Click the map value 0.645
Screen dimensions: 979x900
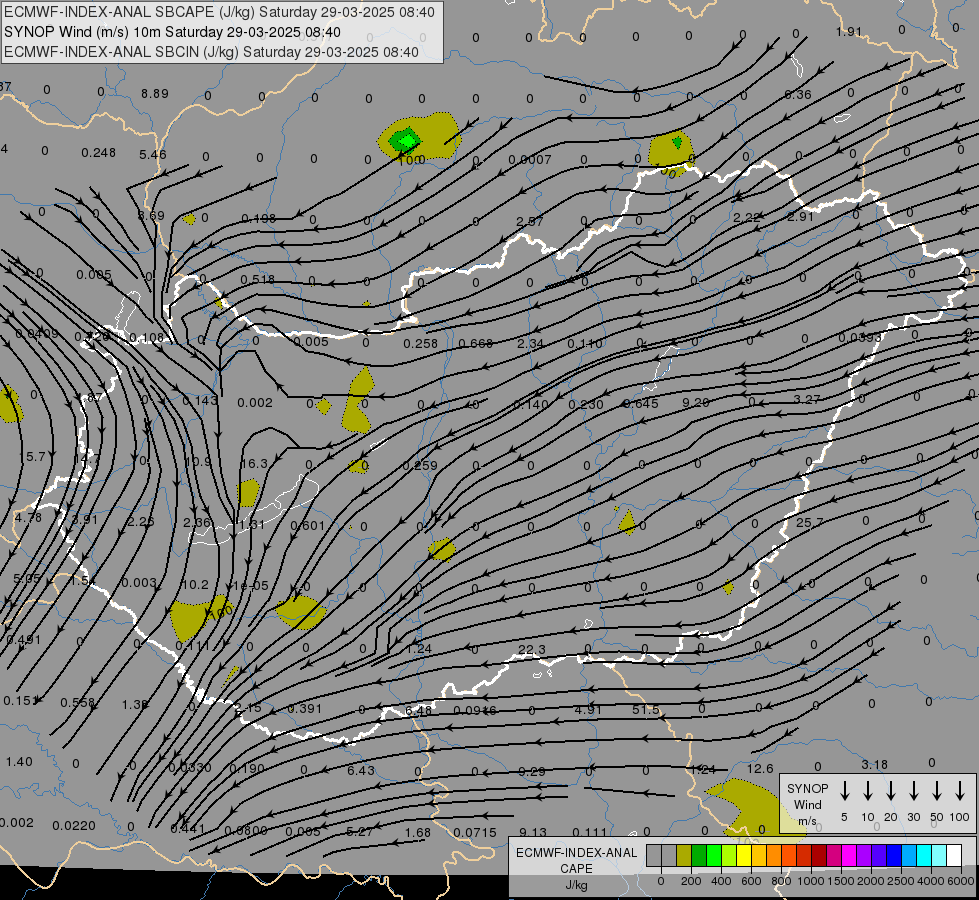pyautogui.click(x=641, y=403)
